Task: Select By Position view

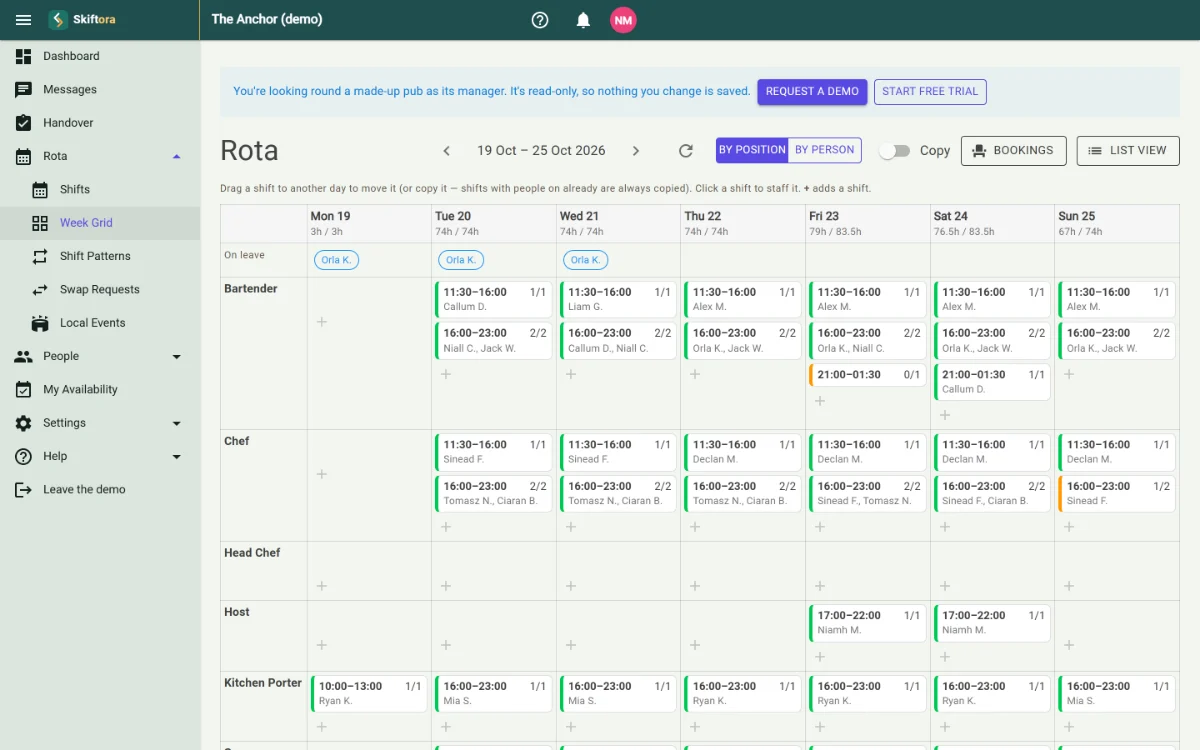Action: click(752, 150)
